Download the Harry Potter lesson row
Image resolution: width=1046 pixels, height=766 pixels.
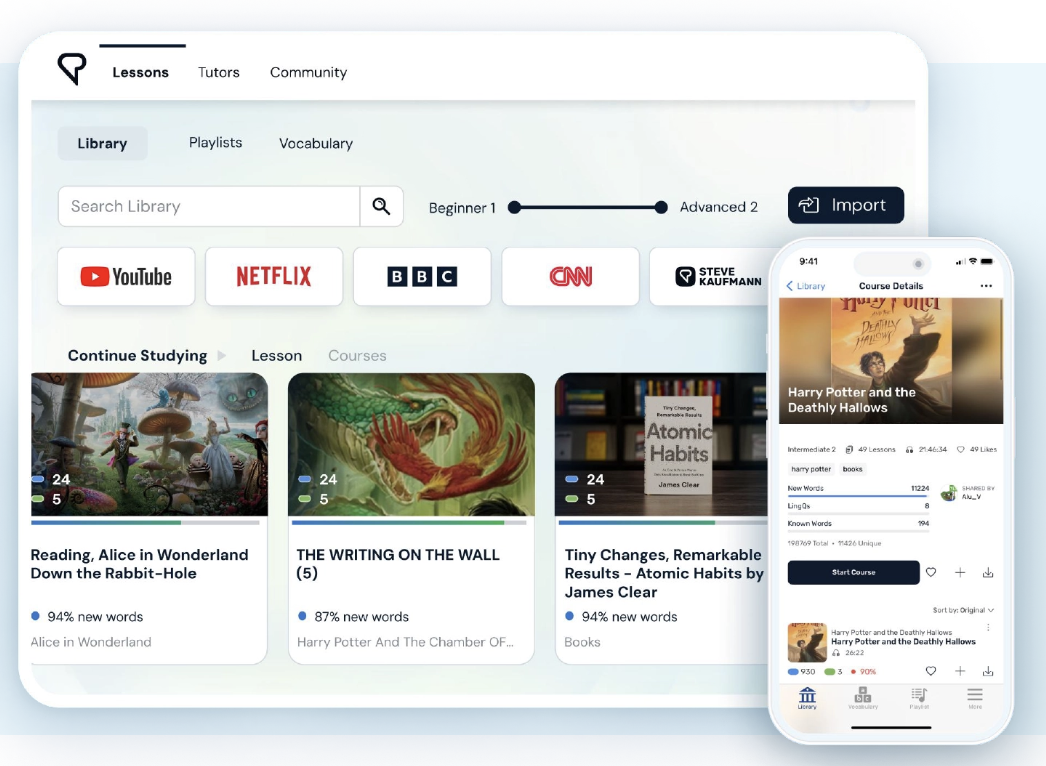(x=988, y=671)
